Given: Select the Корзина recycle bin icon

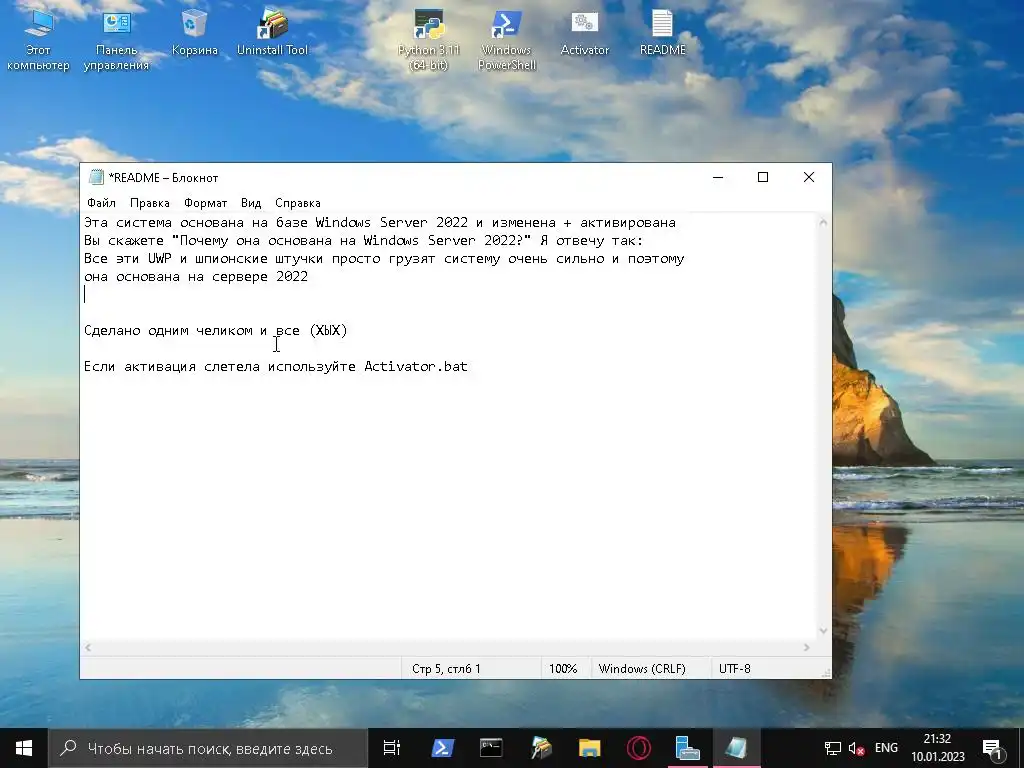Looking at the screenshot, I should click(194, 33).
